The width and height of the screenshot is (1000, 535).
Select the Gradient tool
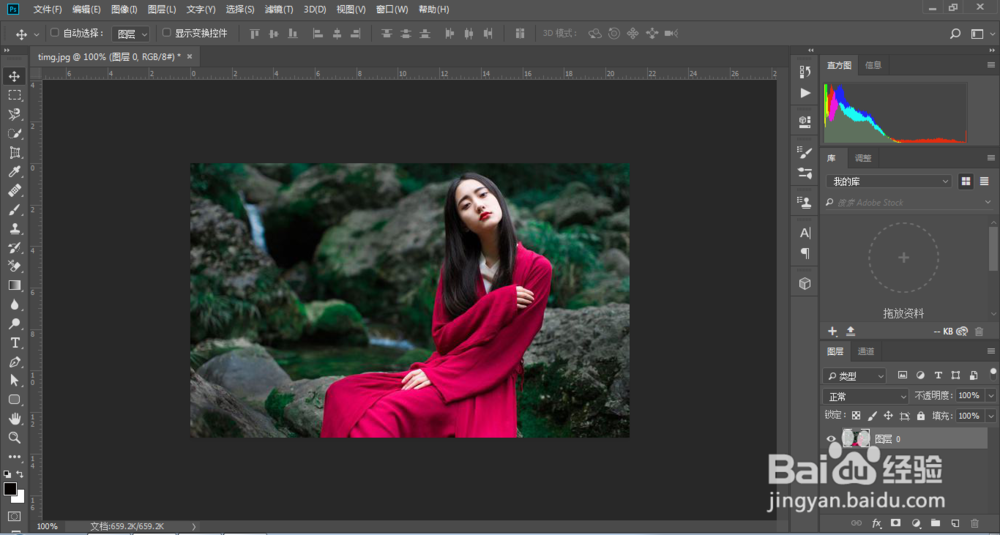[x=15, y=286]
